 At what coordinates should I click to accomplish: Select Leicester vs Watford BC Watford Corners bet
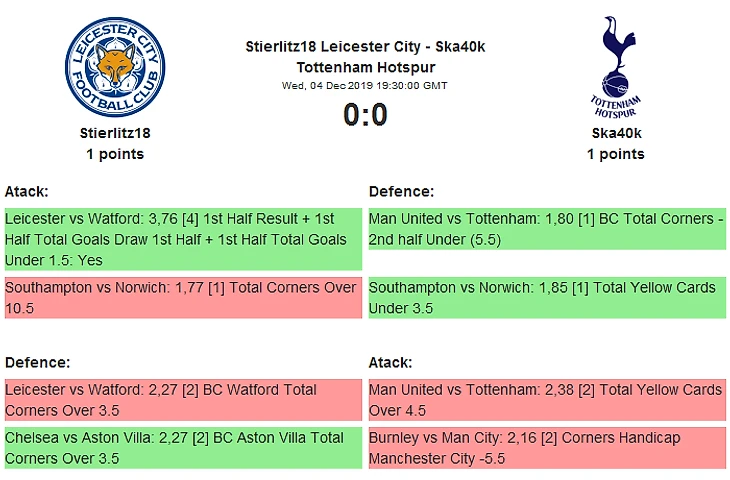pyautogui.click(x=182, y=400)
